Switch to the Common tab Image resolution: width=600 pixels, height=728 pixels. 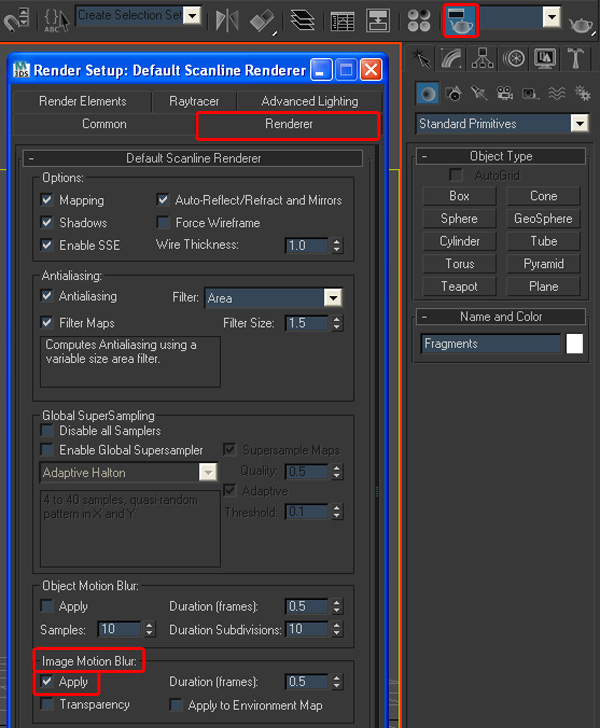pyautogui.click(x=104, y=124)
